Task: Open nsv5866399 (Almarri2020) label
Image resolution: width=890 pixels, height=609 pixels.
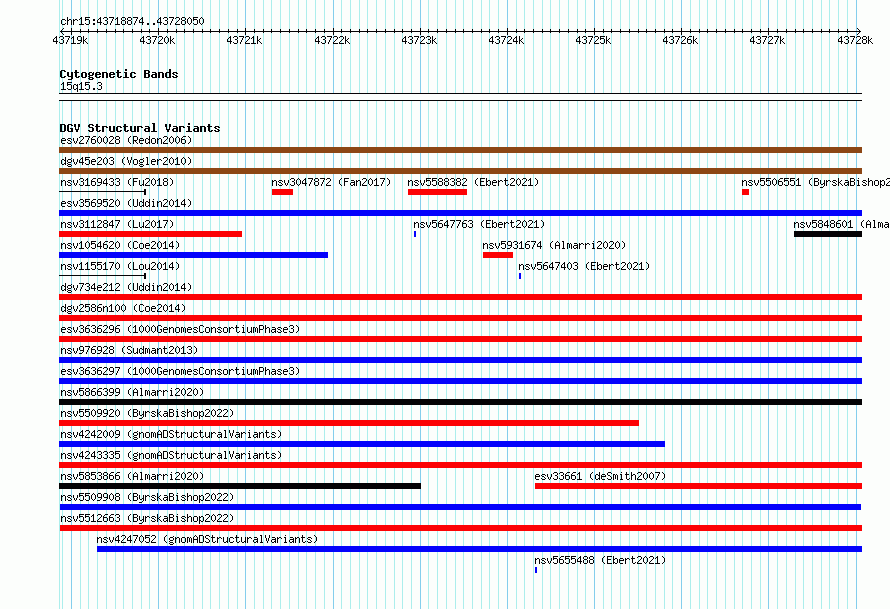Action: click(x=132, y=392)
